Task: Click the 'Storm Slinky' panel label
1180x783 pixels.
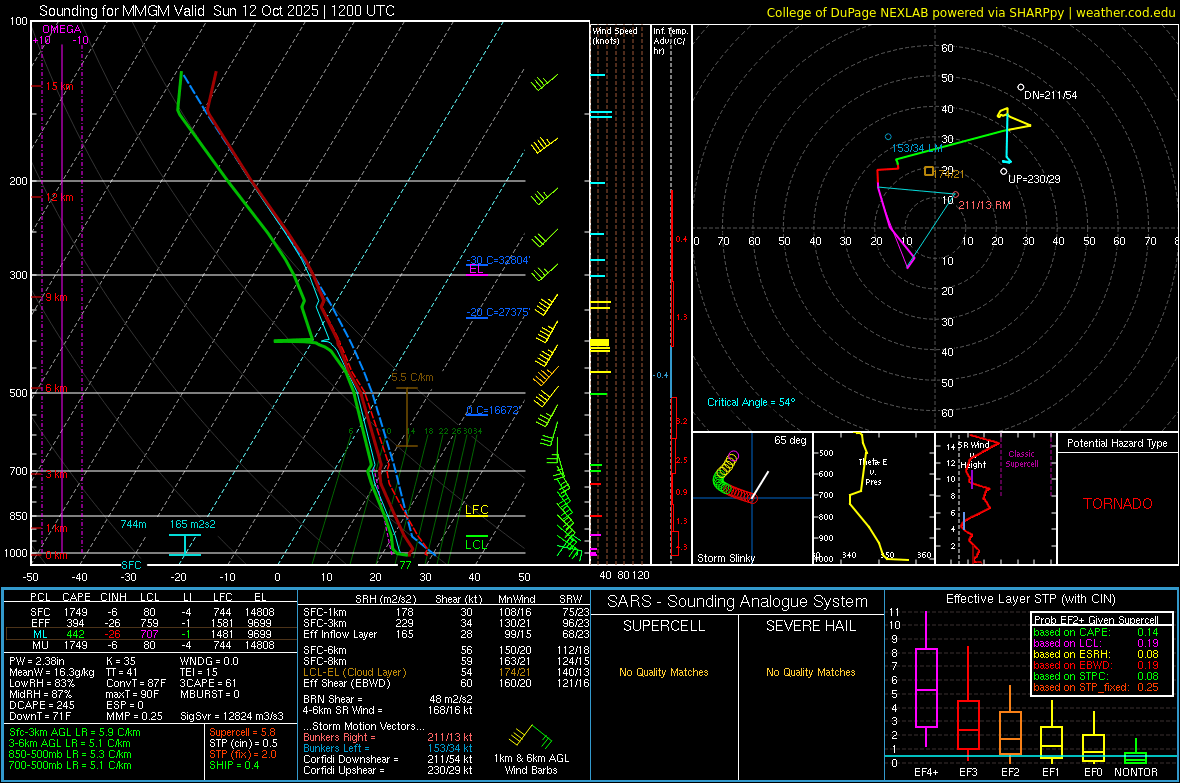Action: coord(725,558)
